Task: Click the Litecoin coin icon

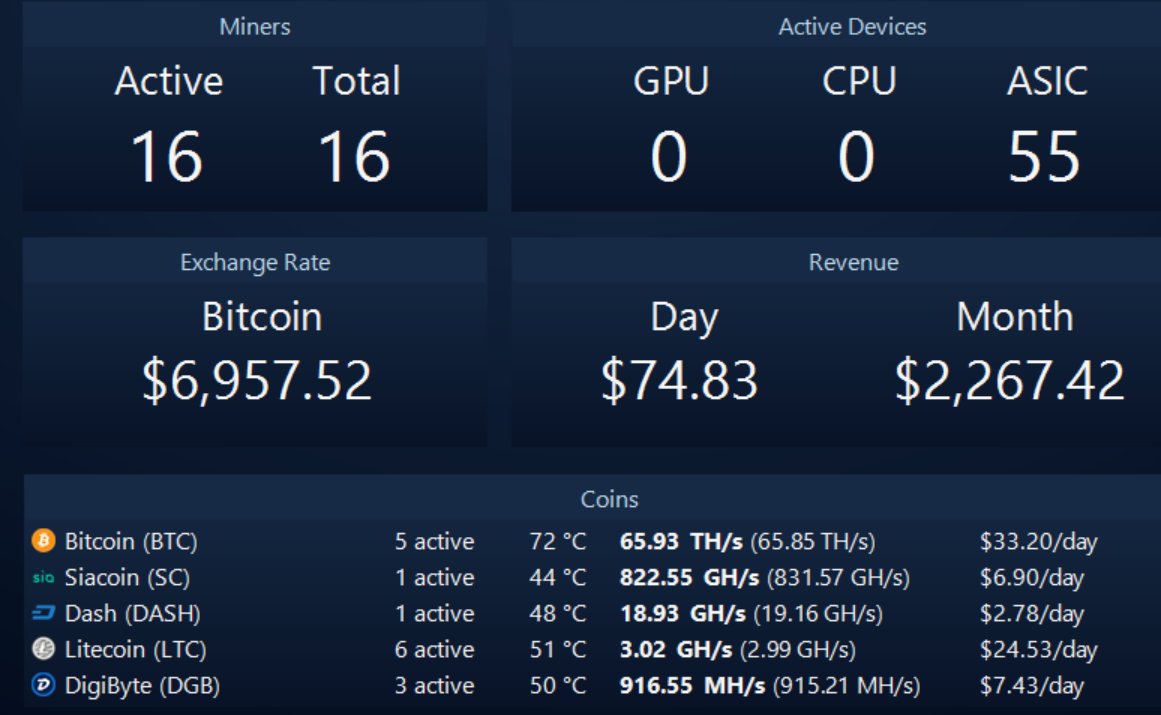Action: tap(44, 649)
